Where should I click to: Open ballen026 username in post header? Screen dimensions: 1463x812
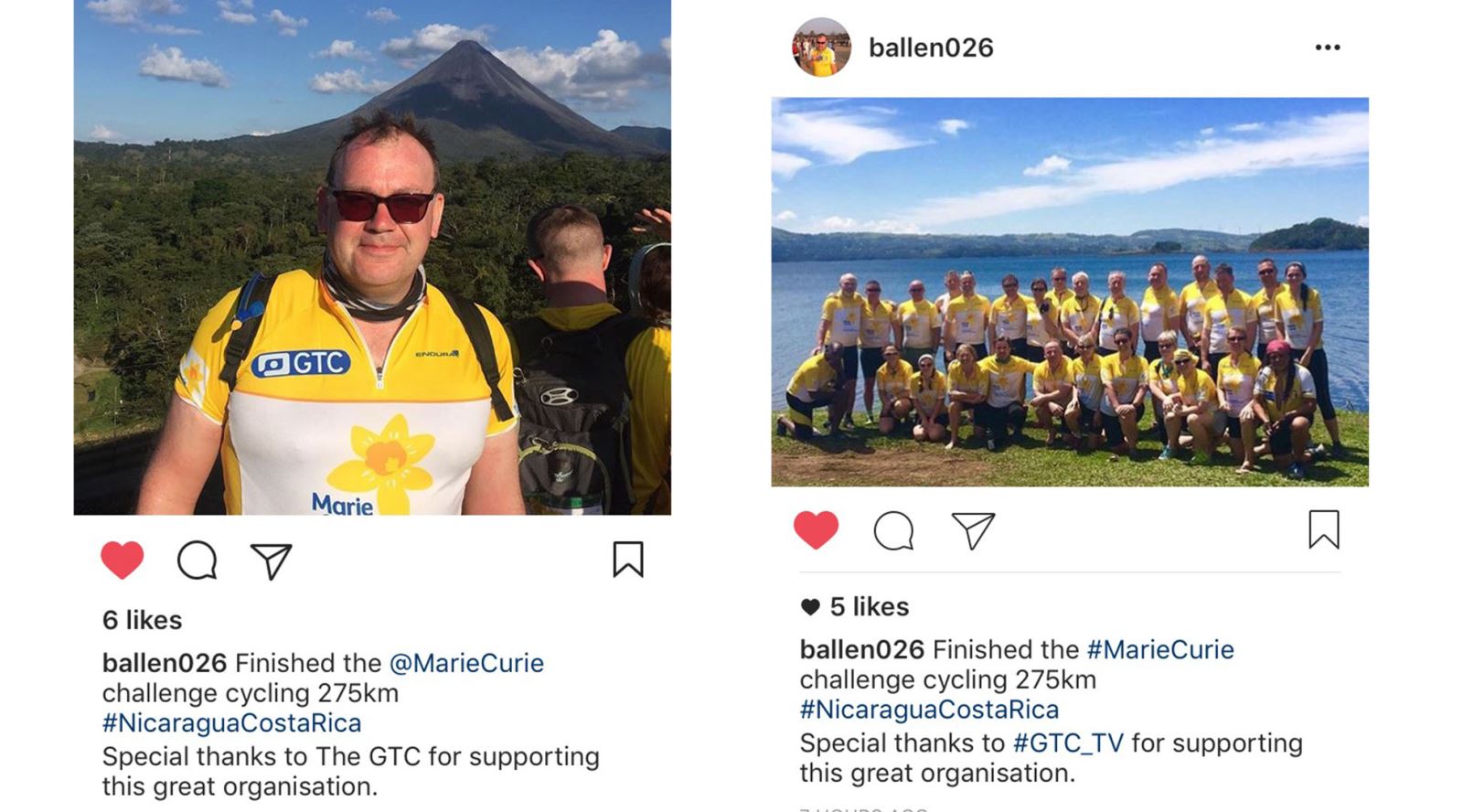[931, 48]
